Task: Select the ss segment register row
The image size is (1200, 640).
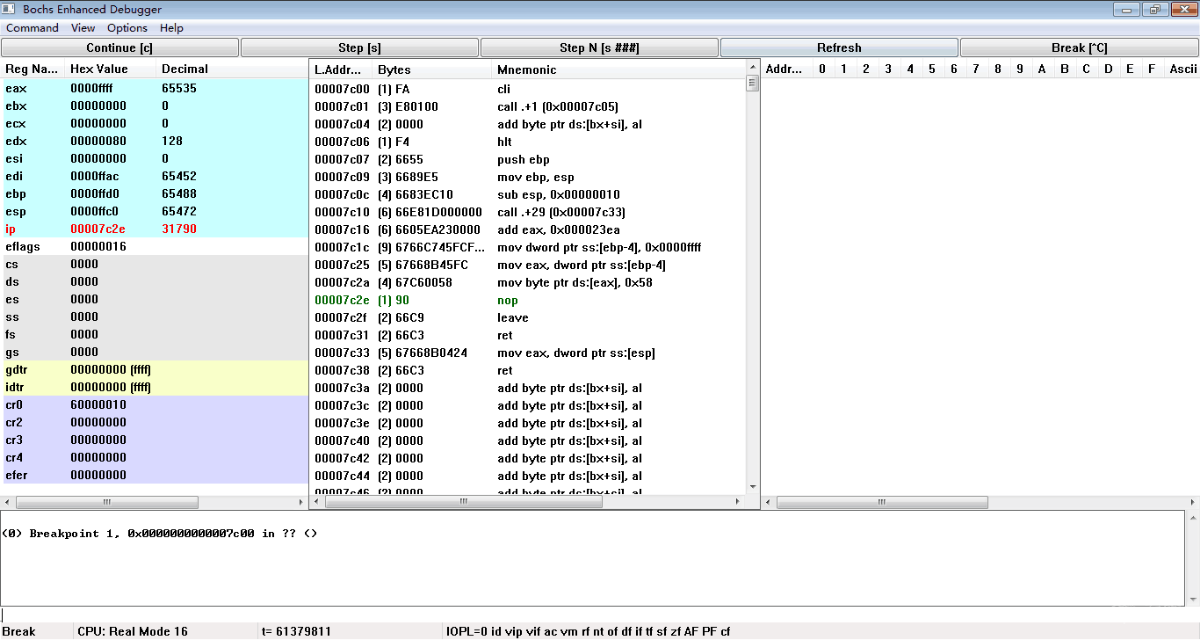Action: click(154, 317)
